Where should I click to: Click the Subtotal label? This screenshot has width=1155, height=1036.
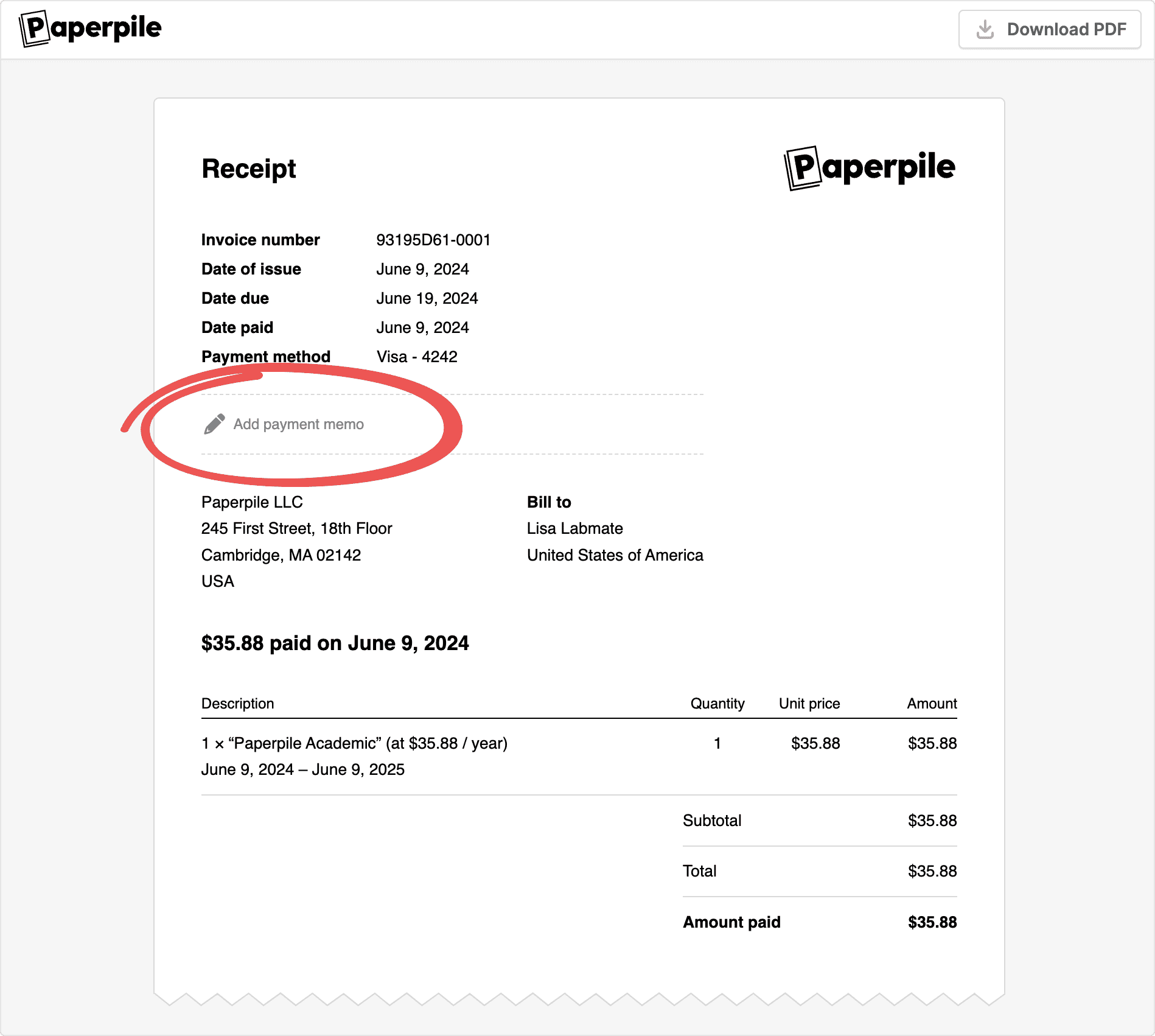(712, 821)
